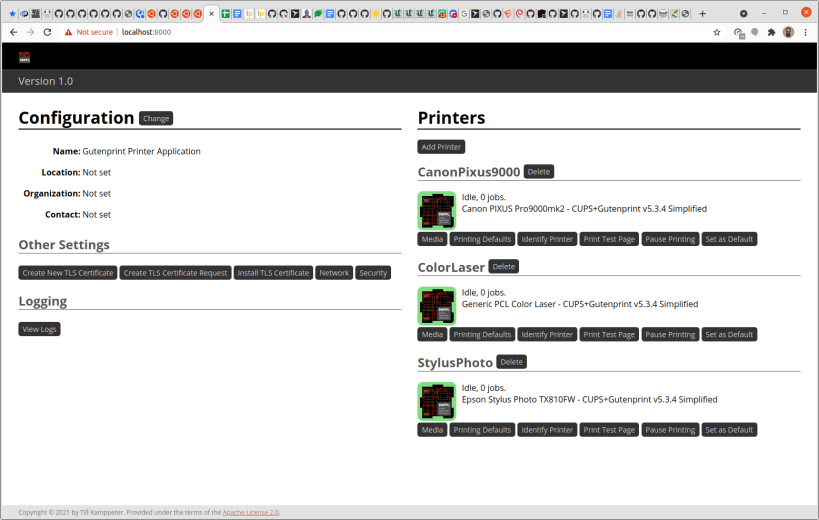Click the browser forward arrow

pyautogui.click(x=30, y=32)
